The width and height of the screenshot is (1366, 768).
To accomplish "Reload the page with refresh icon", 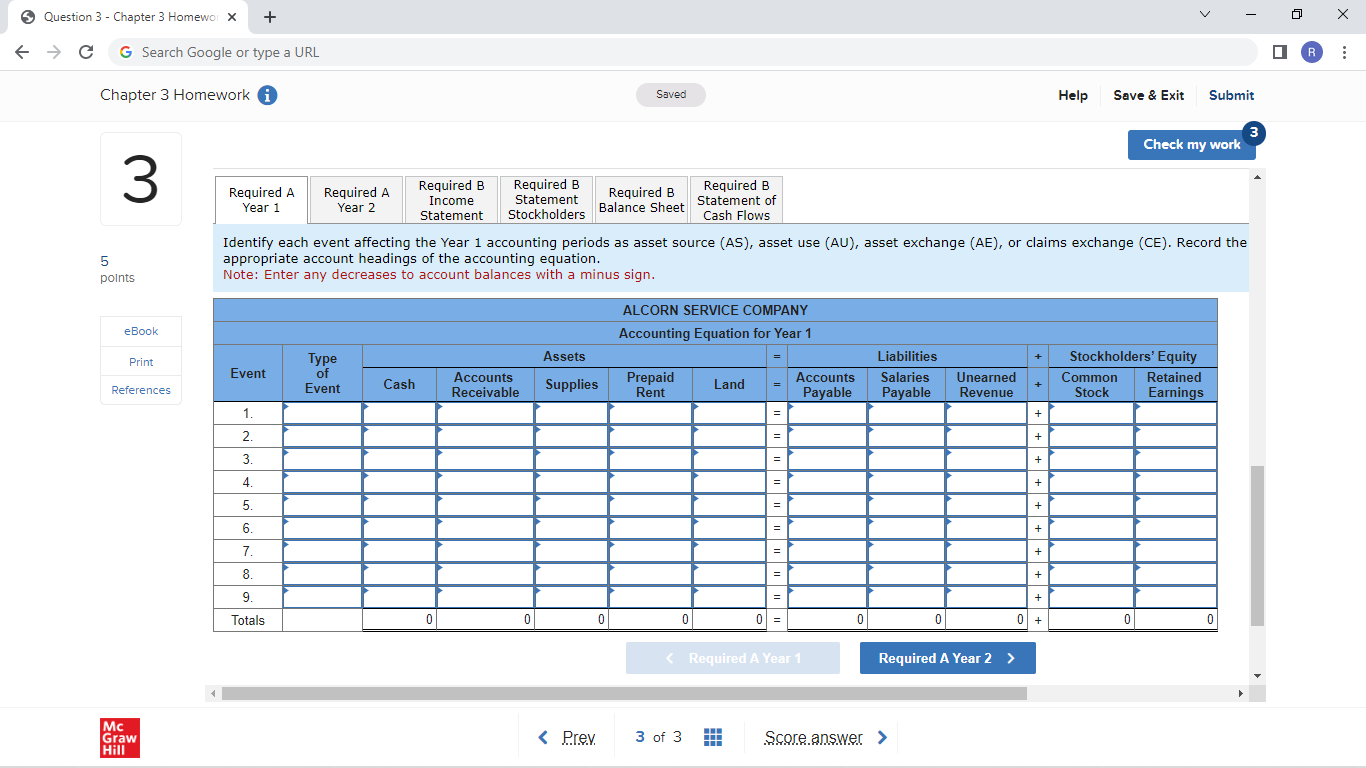I will [x=86, y=52].
